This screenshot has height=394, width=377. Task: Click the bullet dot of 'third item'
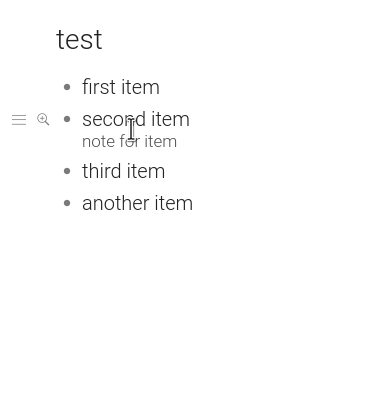(x=67, y=171)
